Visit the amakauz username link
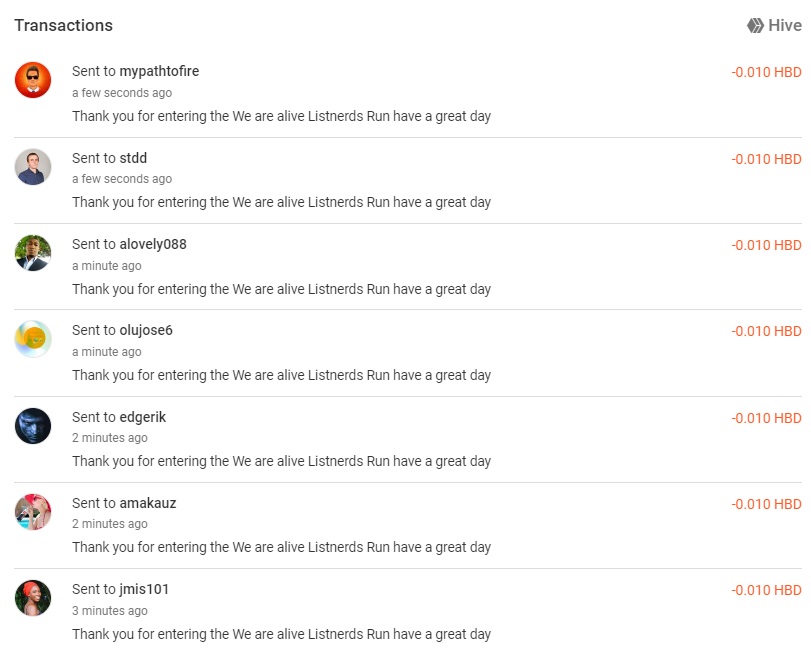Screen dimensions: 811x653 [148, 503]
